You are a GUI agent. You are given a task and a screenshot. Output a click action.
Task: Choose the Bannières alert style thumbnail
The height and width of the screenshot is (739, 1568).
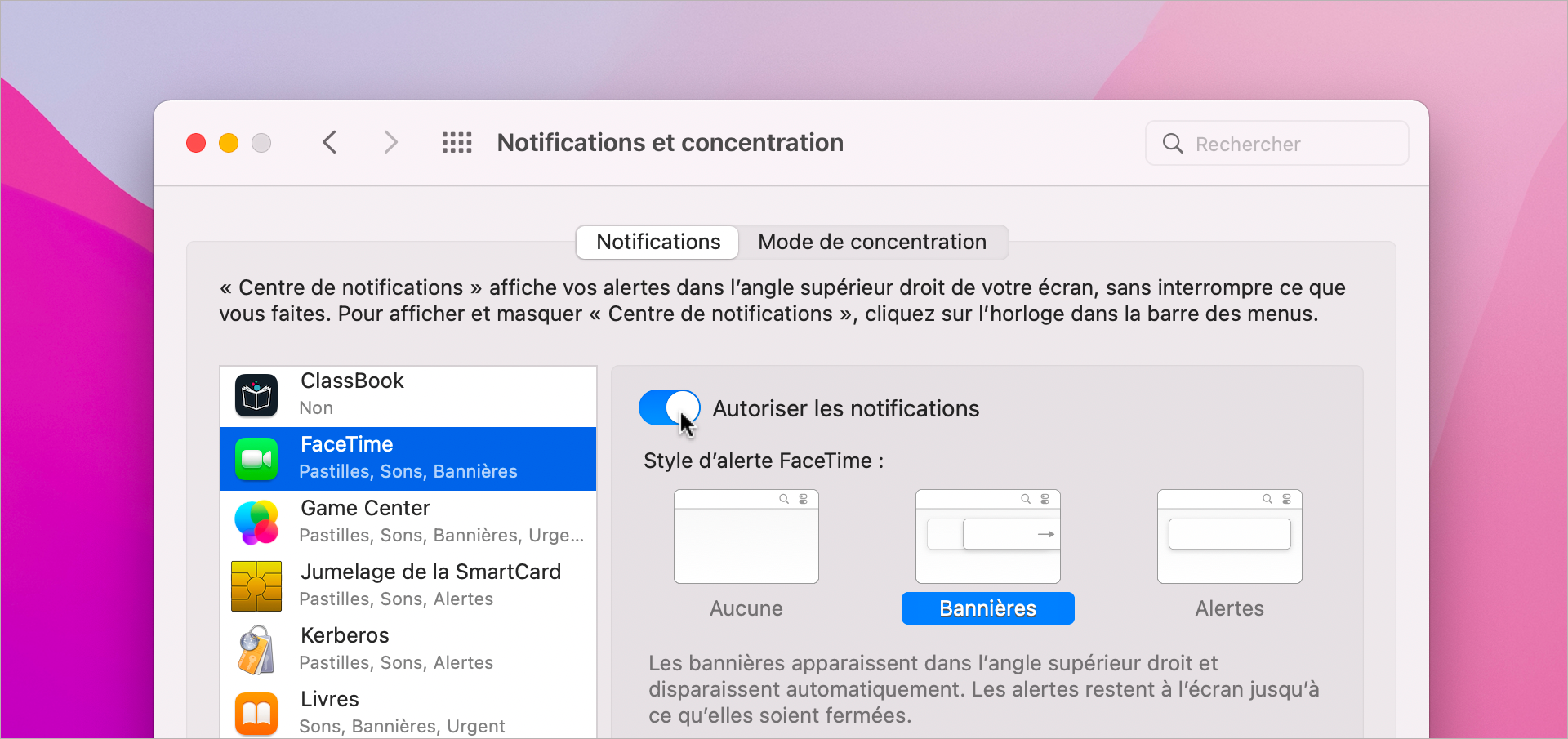tap(988, 536)
